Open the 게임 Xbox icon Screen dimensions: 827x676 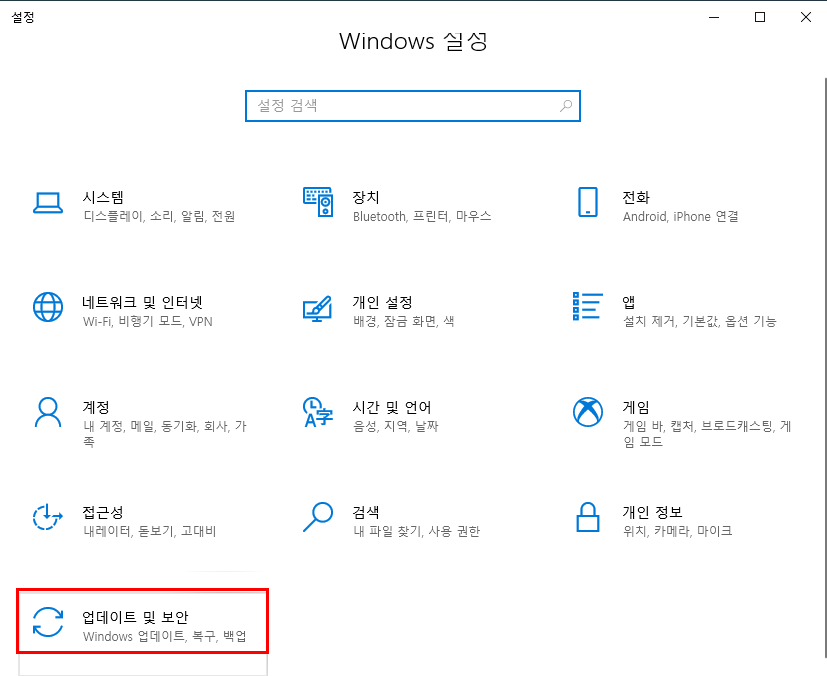click(588, 412)
